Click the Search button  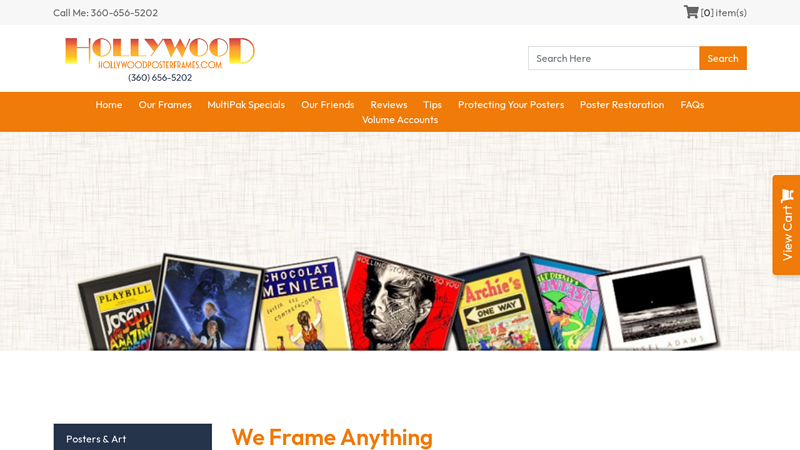tap(722, 58)
